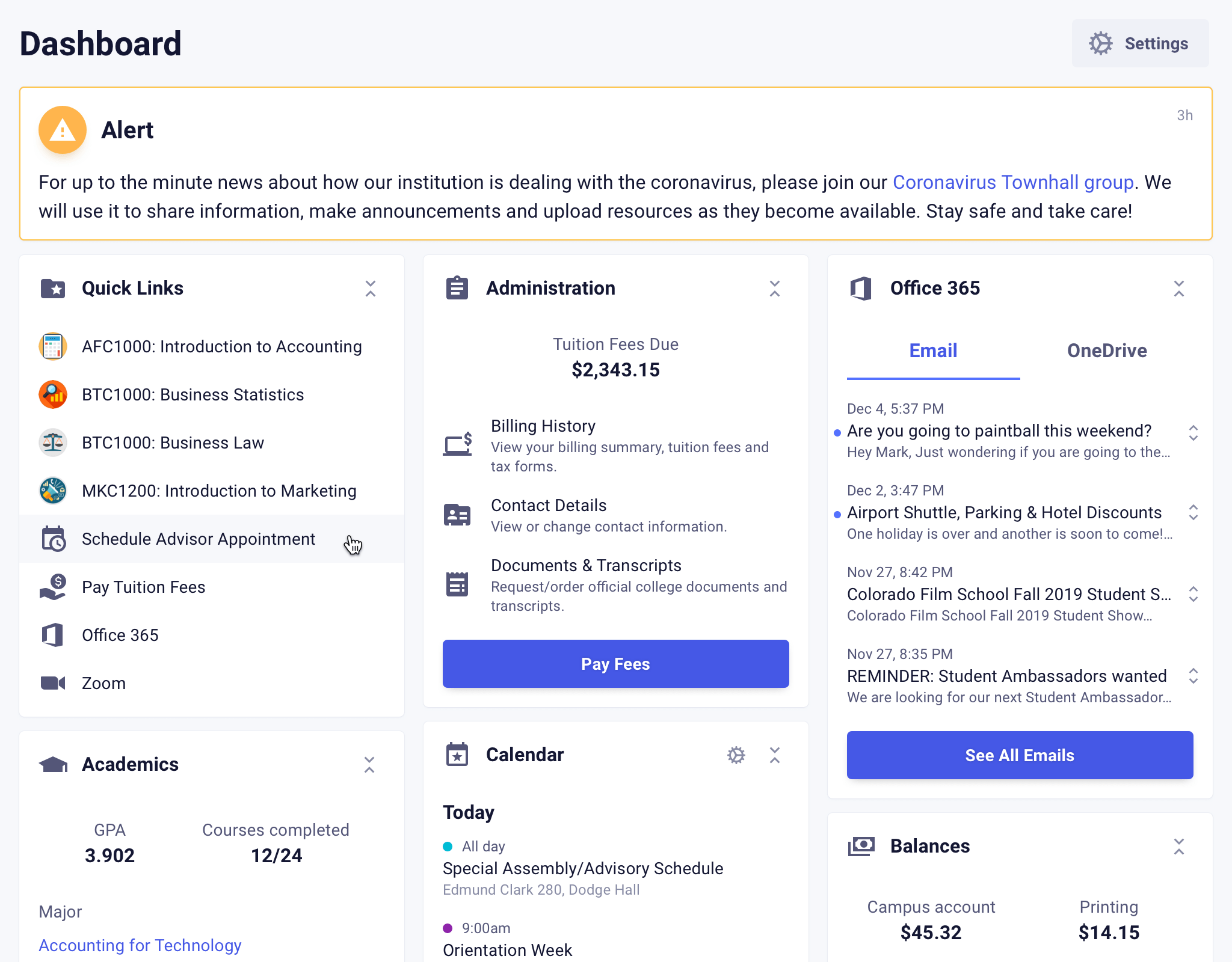Viewport: 1232px width, 962px height.
Task: Collapse the Quick Links panel
Action: [x=371, y=289]
